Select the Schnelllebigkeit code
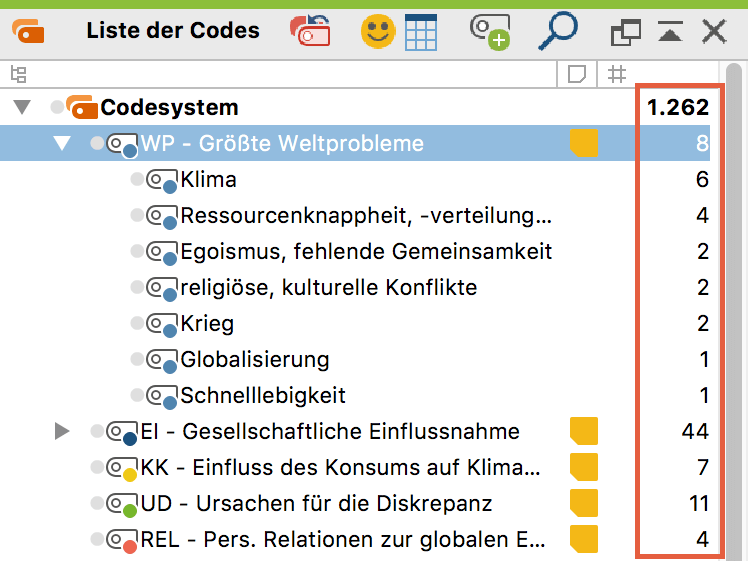Screen dimensions: 748x561 [263, 395]
